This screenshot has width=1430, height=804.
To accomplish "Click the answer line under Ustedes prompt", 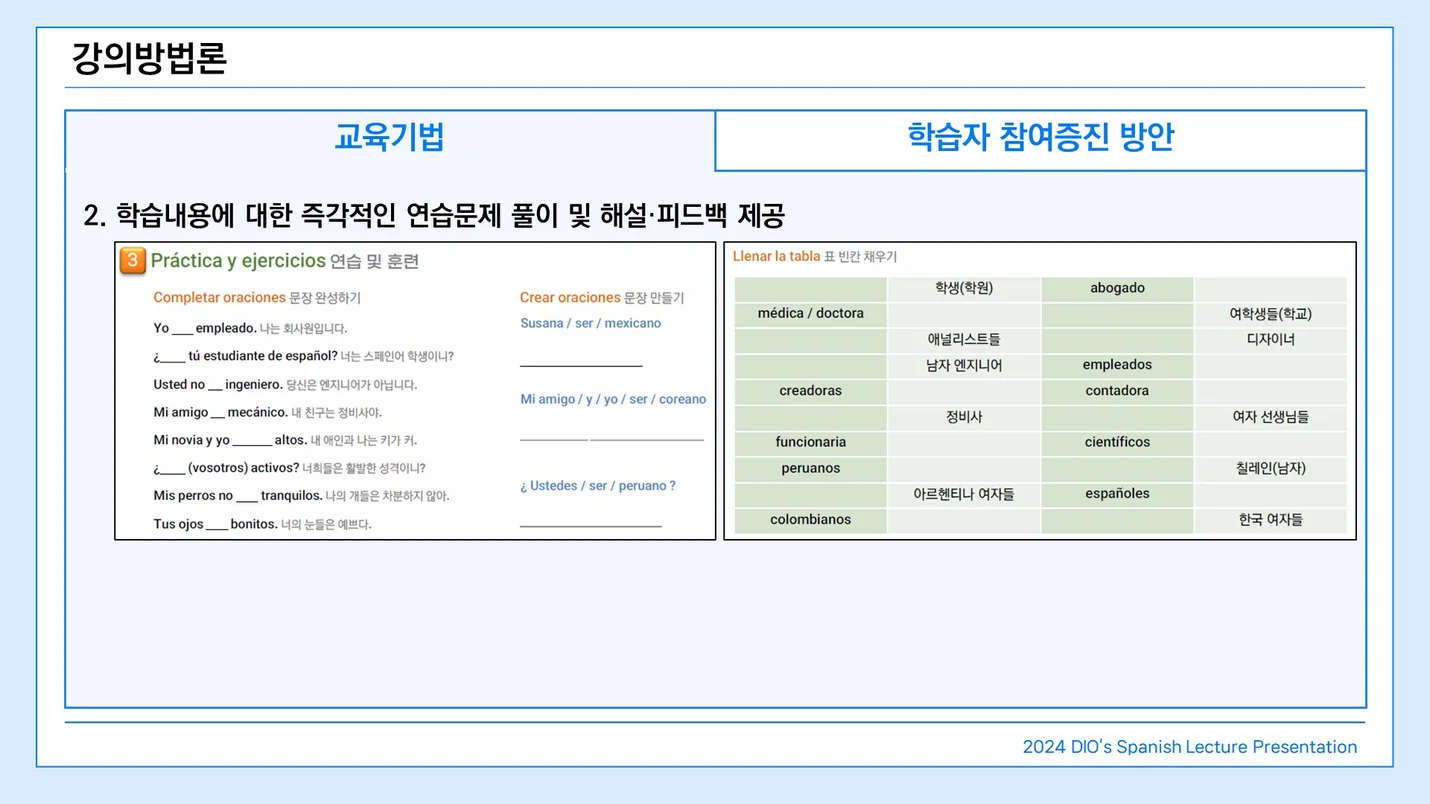I will tap(590, 525).
